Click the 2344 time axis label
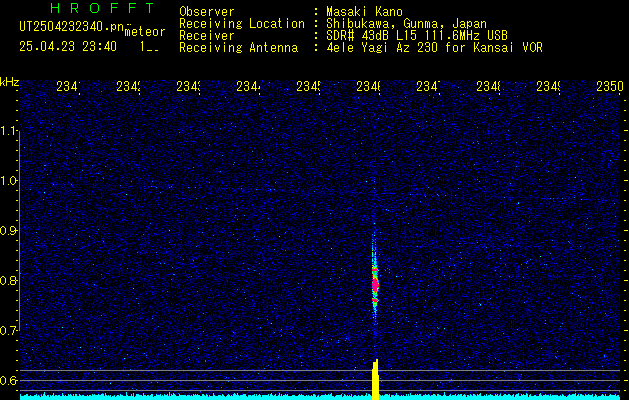Image resolution: width=629 pixels, height=400 pixels. (248, 86)
